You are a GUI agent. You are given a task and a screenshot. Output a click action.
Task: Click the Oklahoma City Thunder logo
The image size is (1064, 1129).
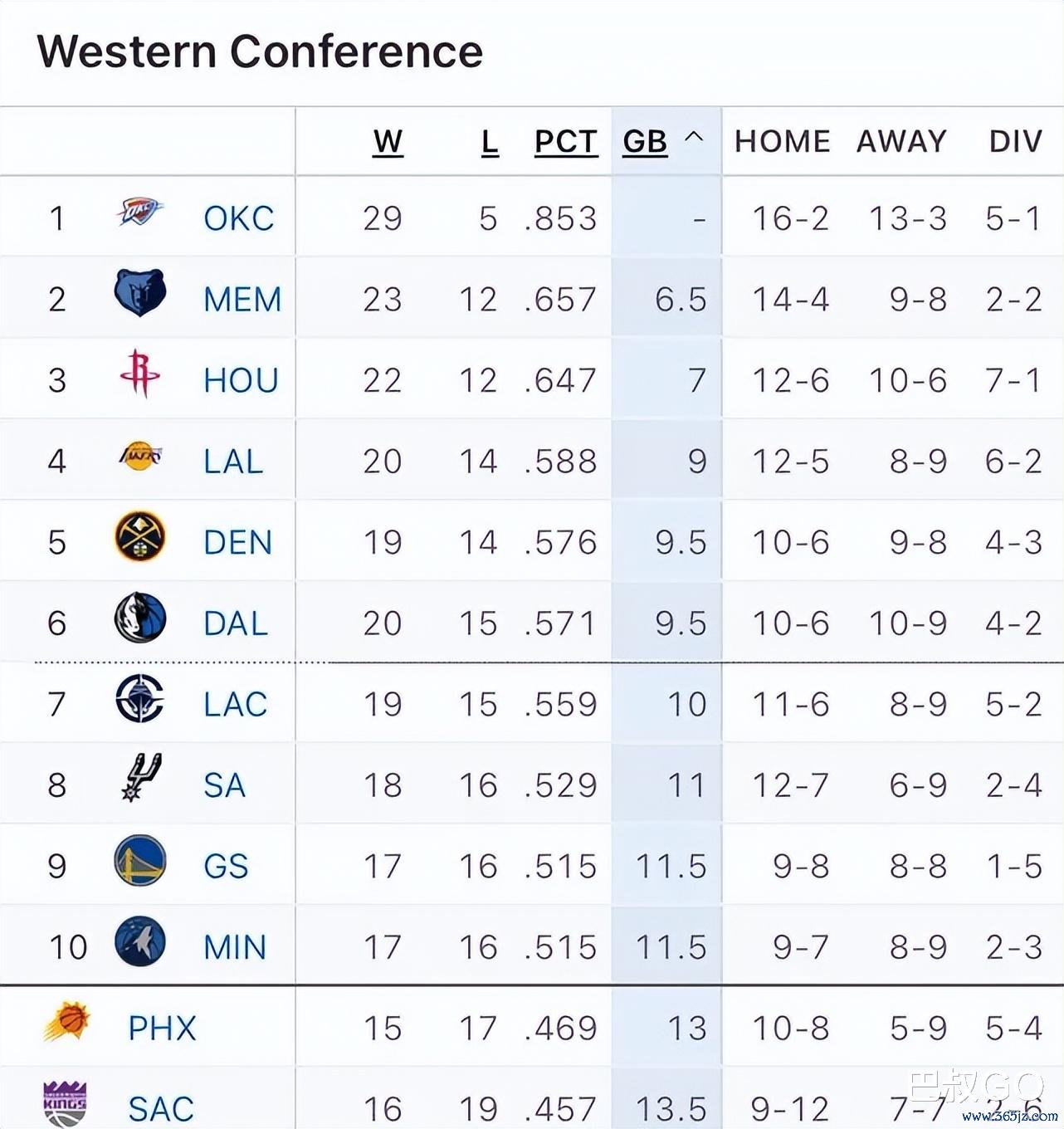(139, 213)
